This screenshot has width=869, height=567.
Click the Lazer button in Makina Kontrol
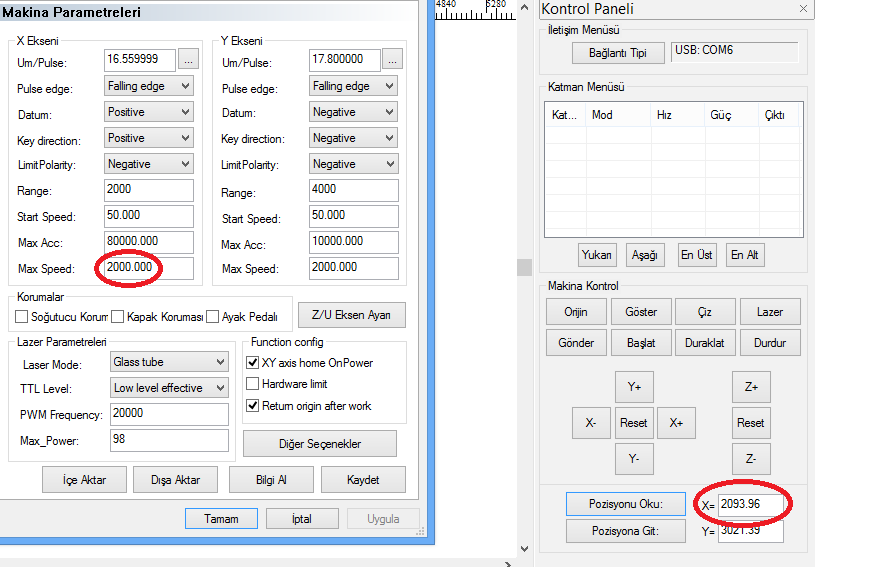tap(770, 312)
